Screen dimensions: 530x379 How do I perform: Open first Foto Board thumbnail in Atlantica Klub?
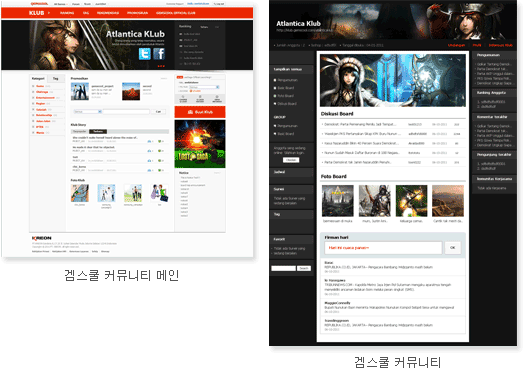point(338,200)
